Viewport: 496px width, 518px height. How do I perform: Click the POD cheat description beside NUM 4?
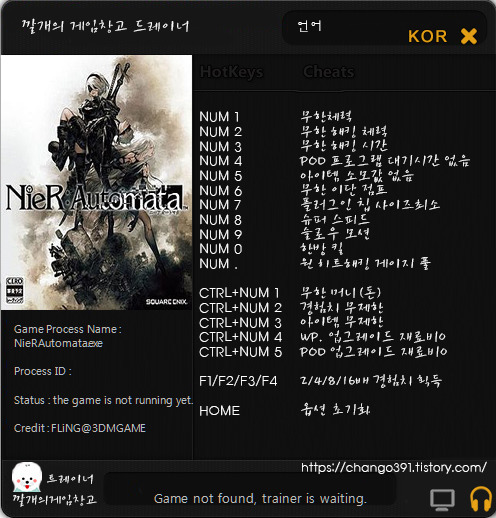[x=385, y=161]
